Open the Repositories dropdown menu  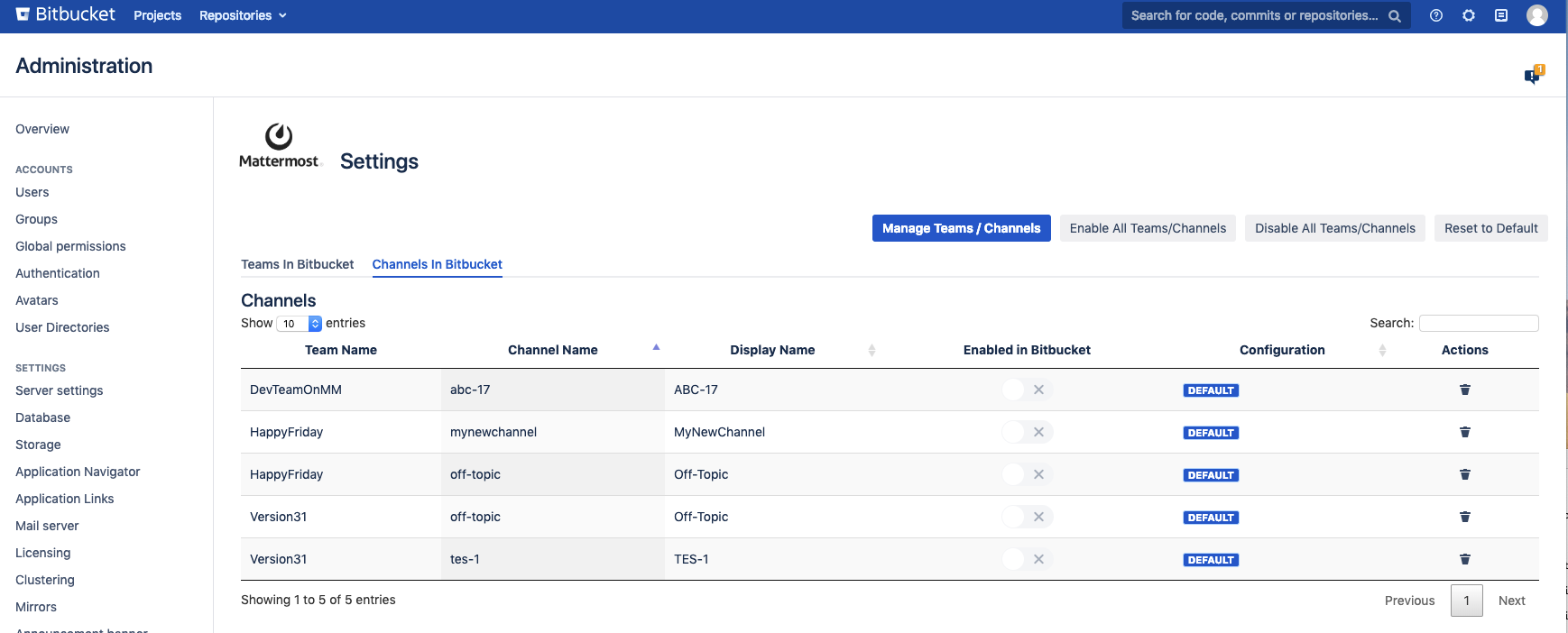tap(242, 15)
